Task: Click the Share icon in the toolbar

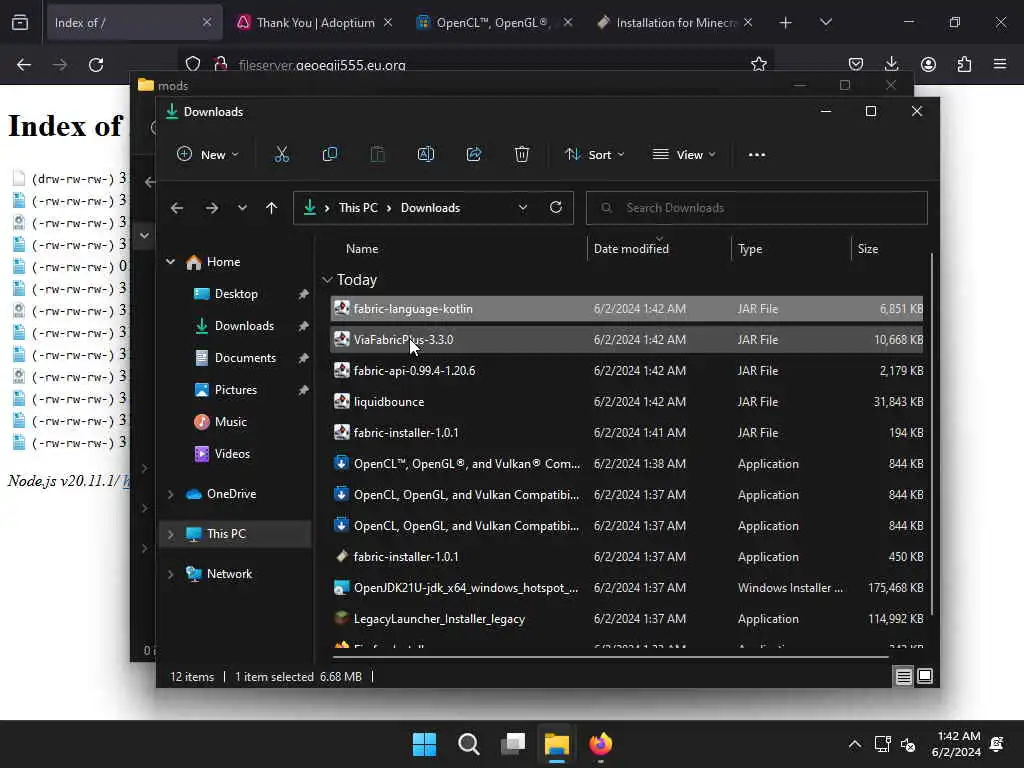Action: [473, 155]
